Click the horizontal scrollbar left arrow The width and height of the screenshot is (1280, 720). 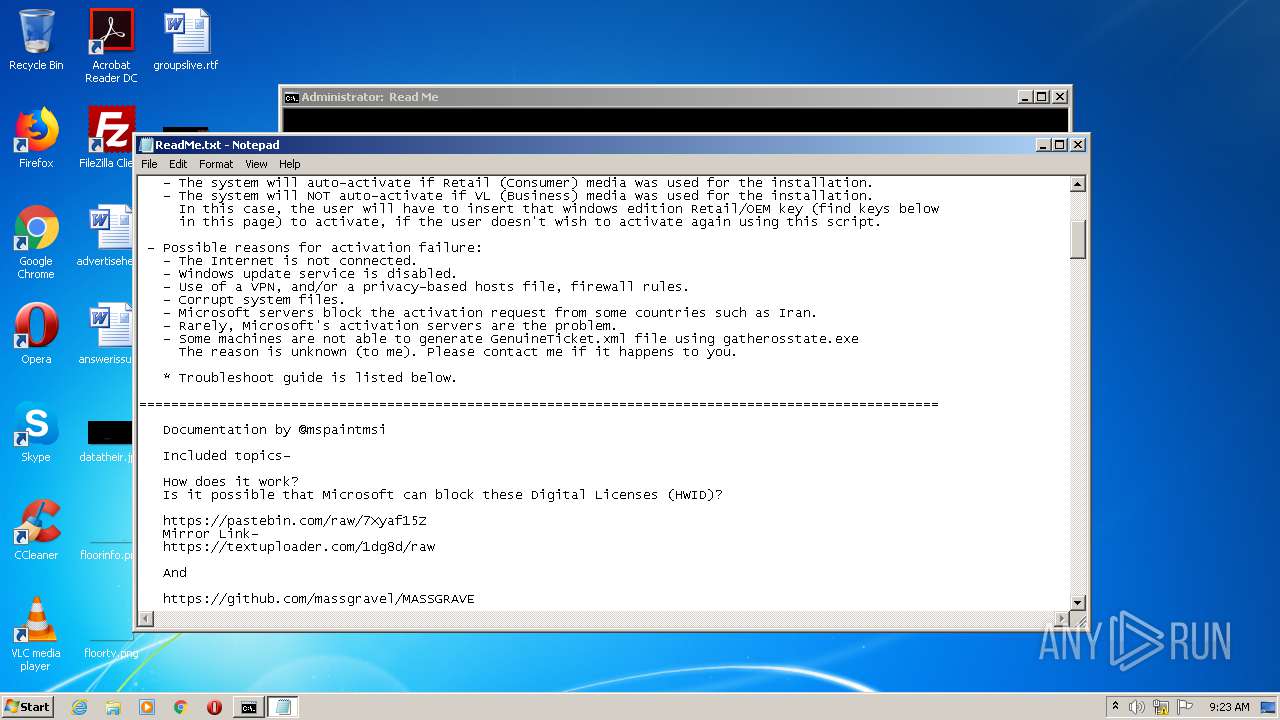pos(146,619)
